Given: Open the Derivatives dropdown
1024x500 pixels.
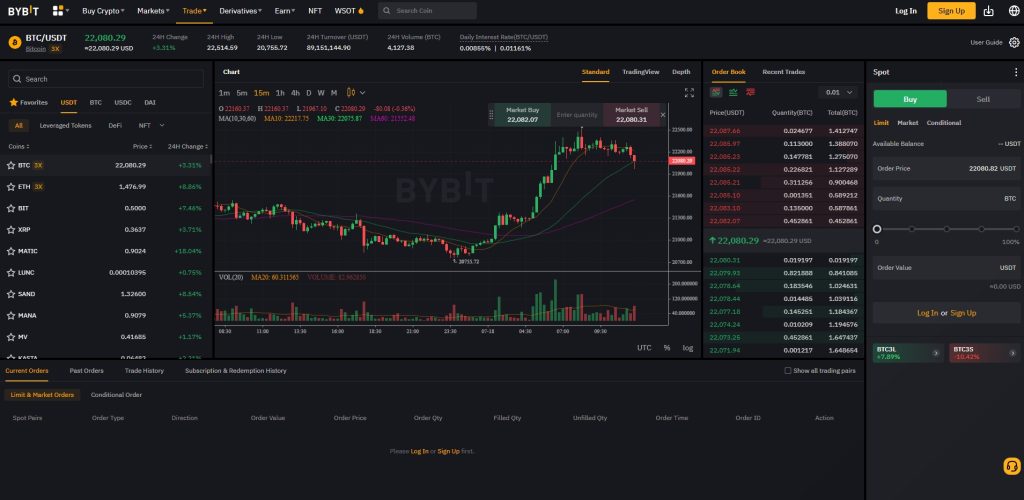Looking at the screenshot, I should 241,11.
